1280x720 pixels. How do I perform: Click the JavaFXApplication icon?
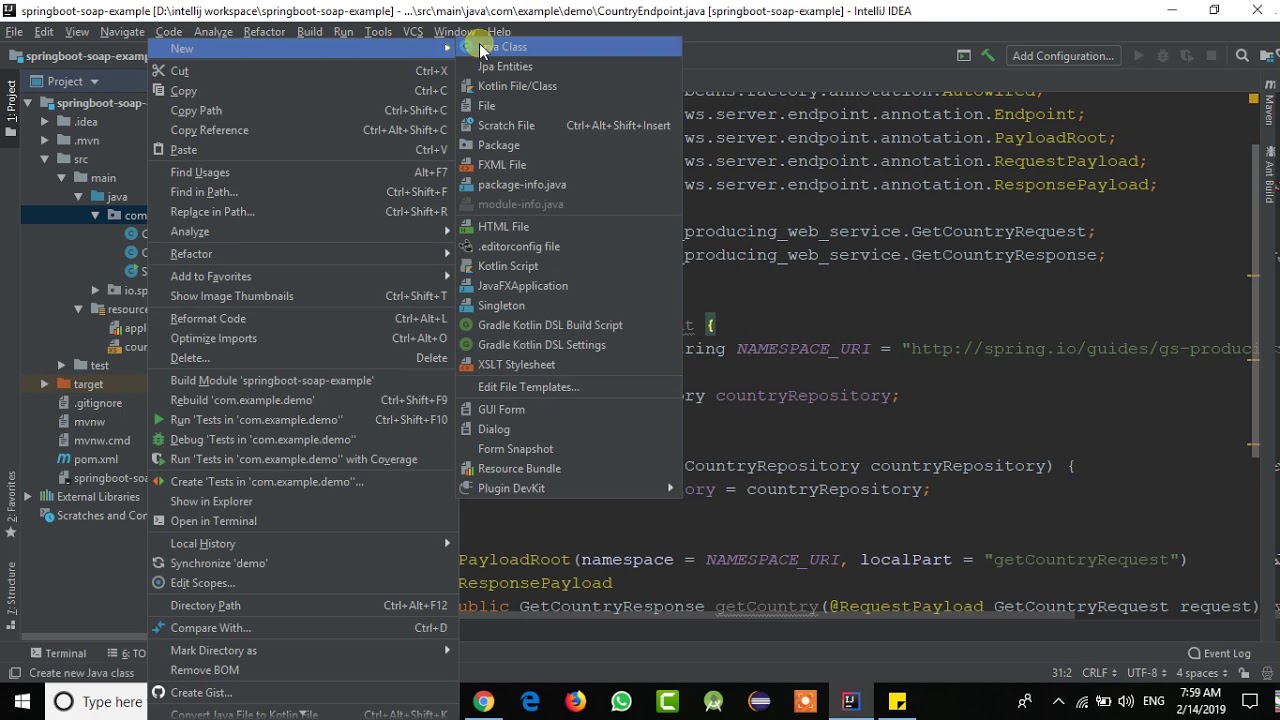click(466, 286)
